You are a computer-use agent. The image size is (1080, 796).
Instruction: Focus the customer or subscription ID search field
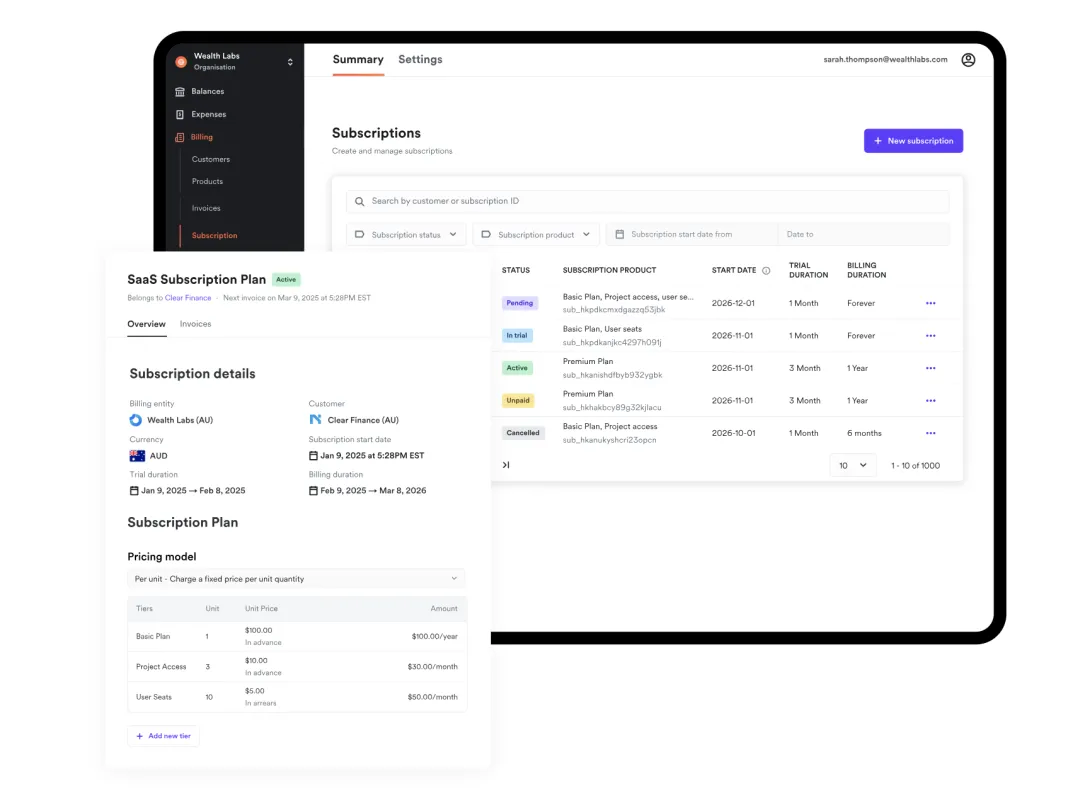click(647, 201)
